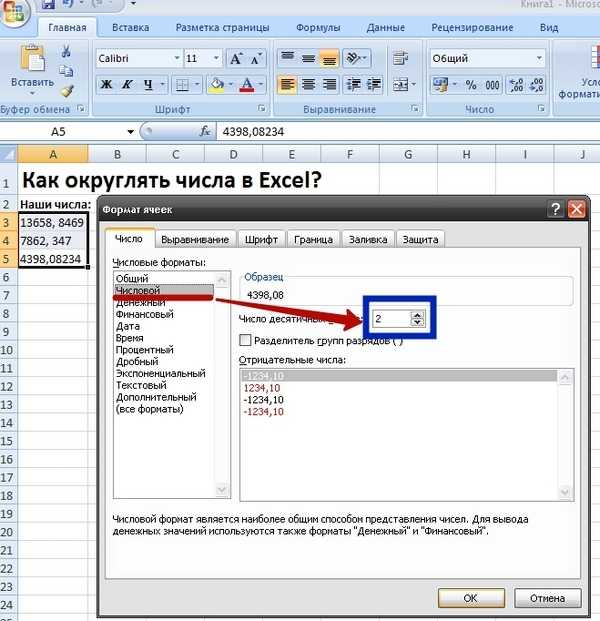600x621 pixels.
Task: Apply percent style % icon
Action: coord(470,85)
